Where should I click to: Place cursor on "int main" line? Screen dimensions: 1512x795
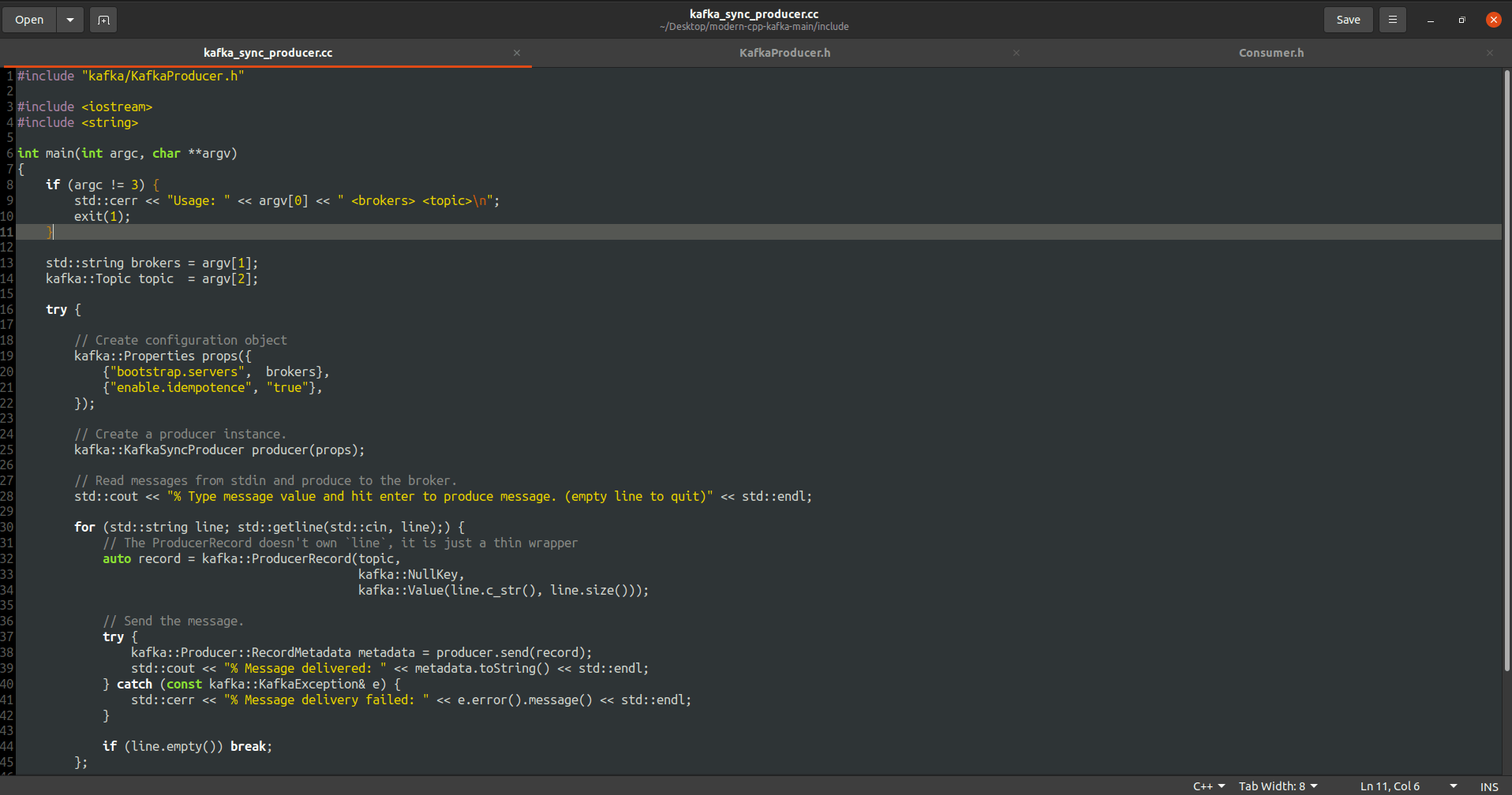click(x=127, y=153)
